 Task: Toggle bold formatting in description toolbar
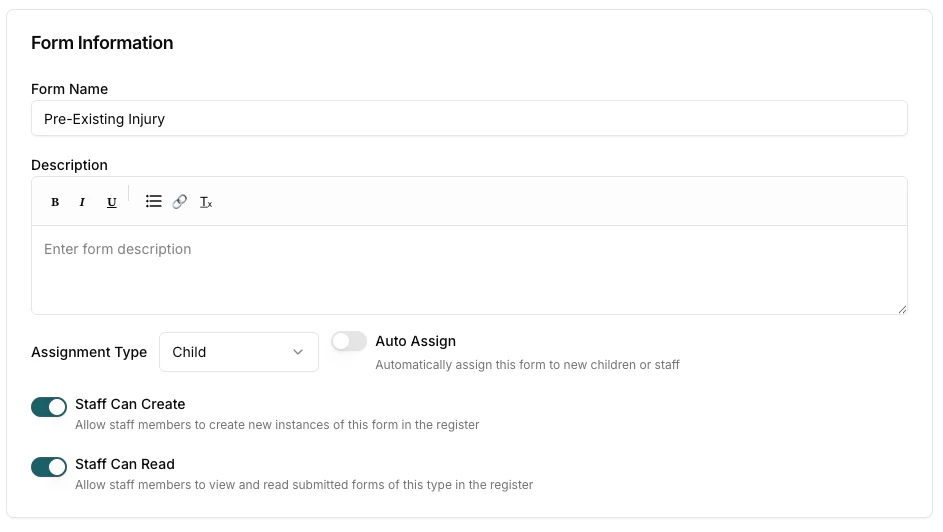click(55, 202)
